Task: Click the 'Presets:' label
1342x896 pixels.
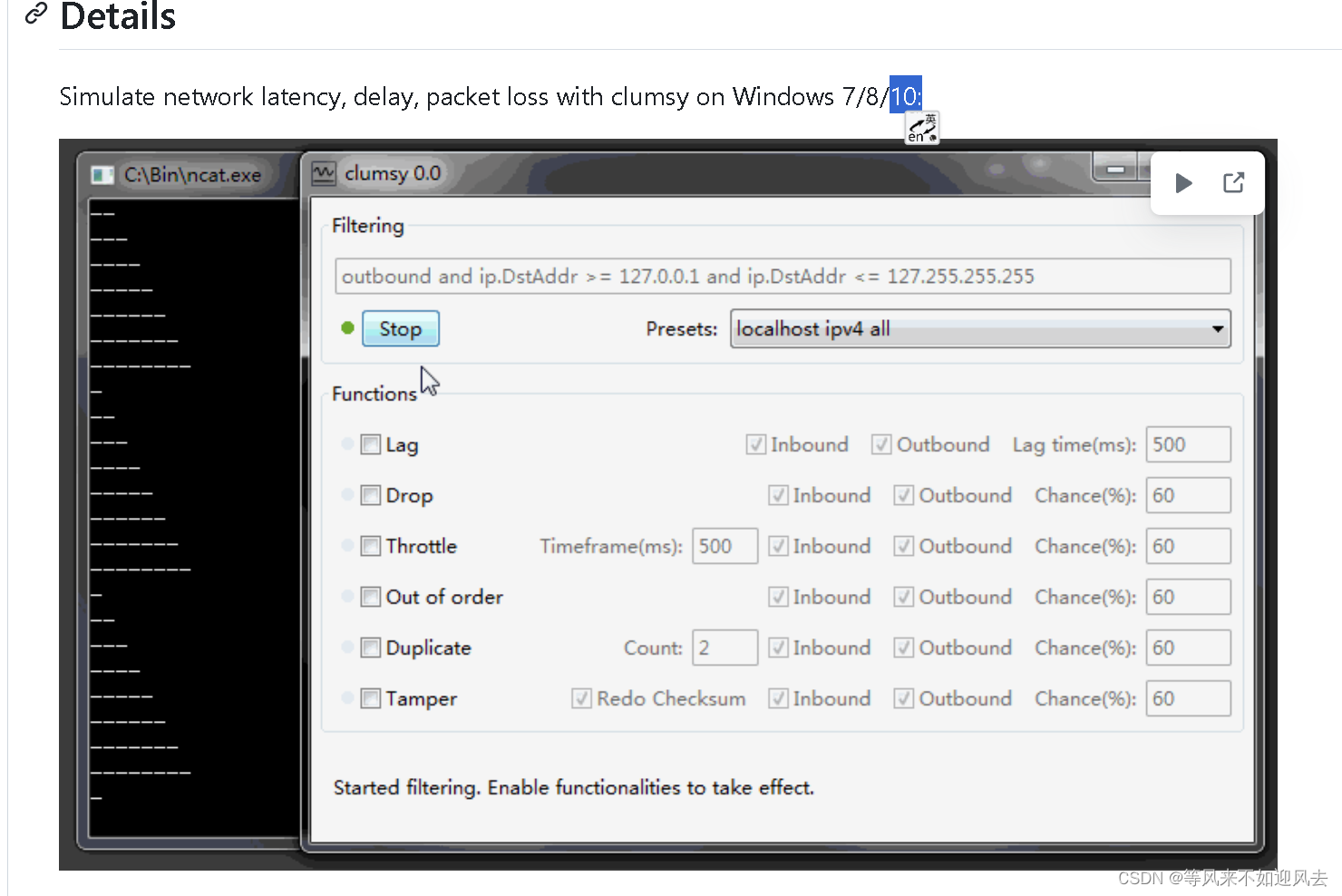Action: click(682, 329)
